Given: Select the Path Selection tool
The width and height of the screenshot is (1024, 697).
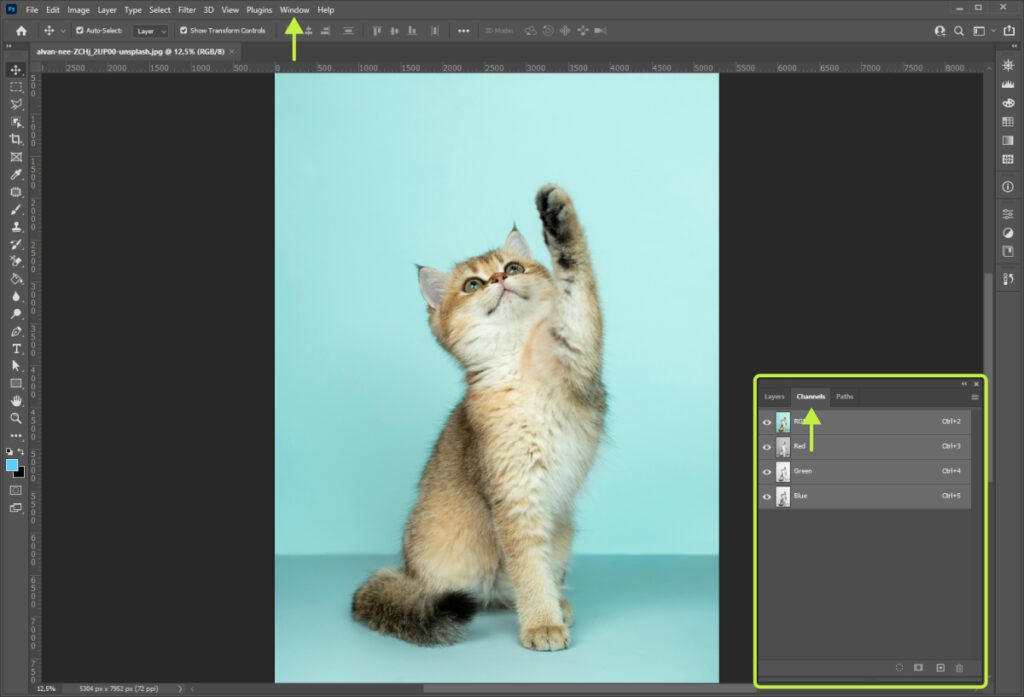Looking at the screenshot, I should coord(16,366).
